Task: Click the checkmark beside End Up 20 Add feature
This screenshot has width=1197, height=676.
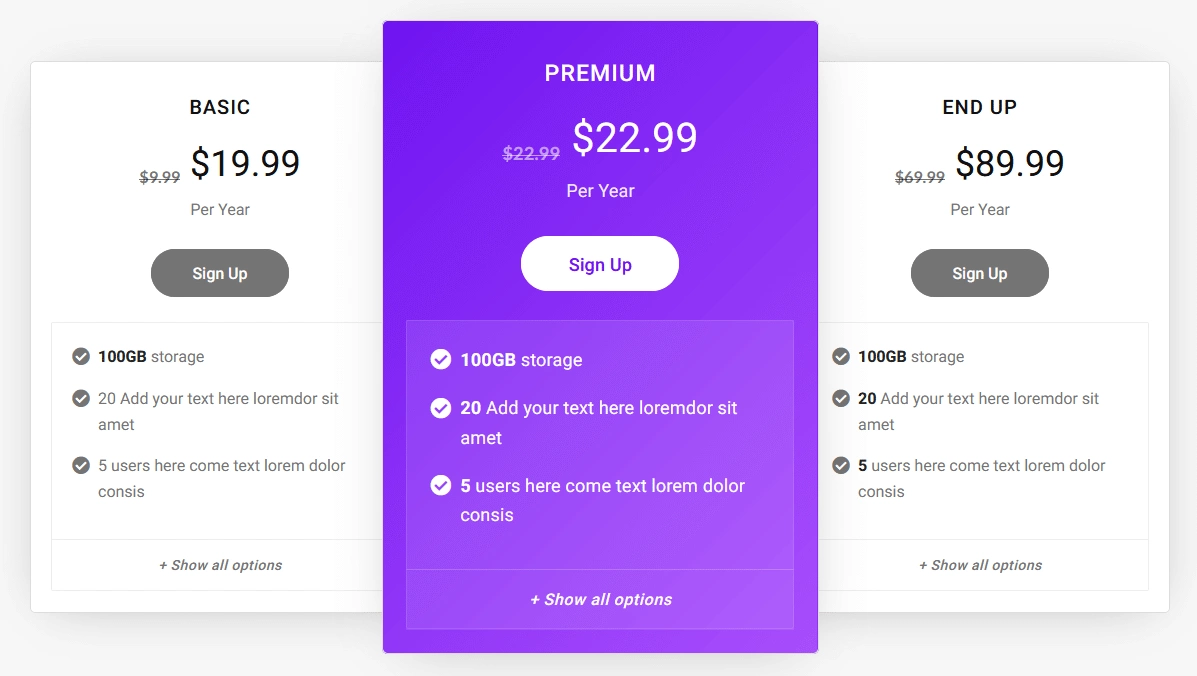Action: pyautogui.click(x=841, y=398)
